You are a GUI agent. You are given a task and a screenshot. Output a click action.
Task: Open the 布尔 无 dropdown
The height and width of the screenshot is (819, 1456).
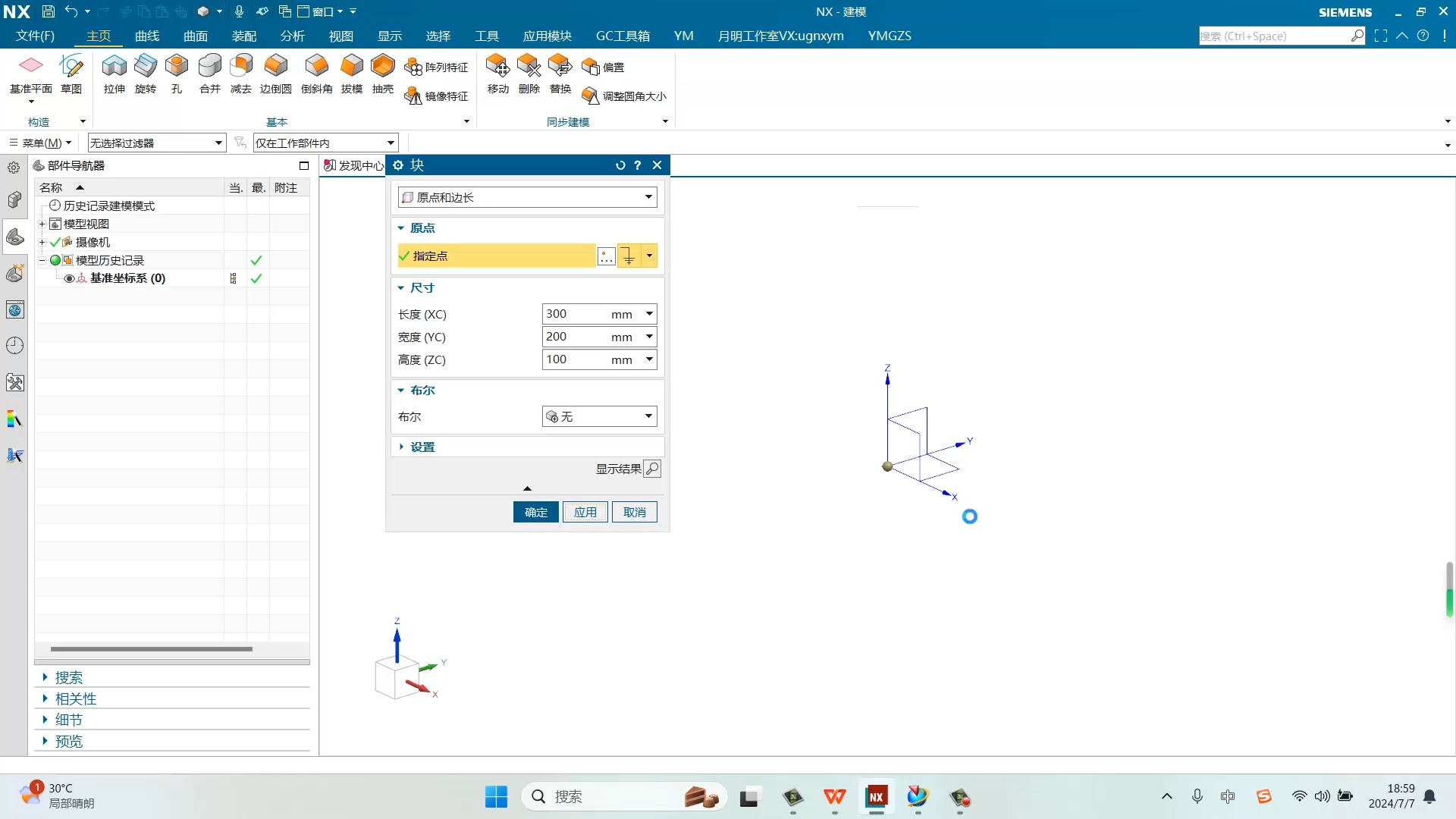coord(599,416)
